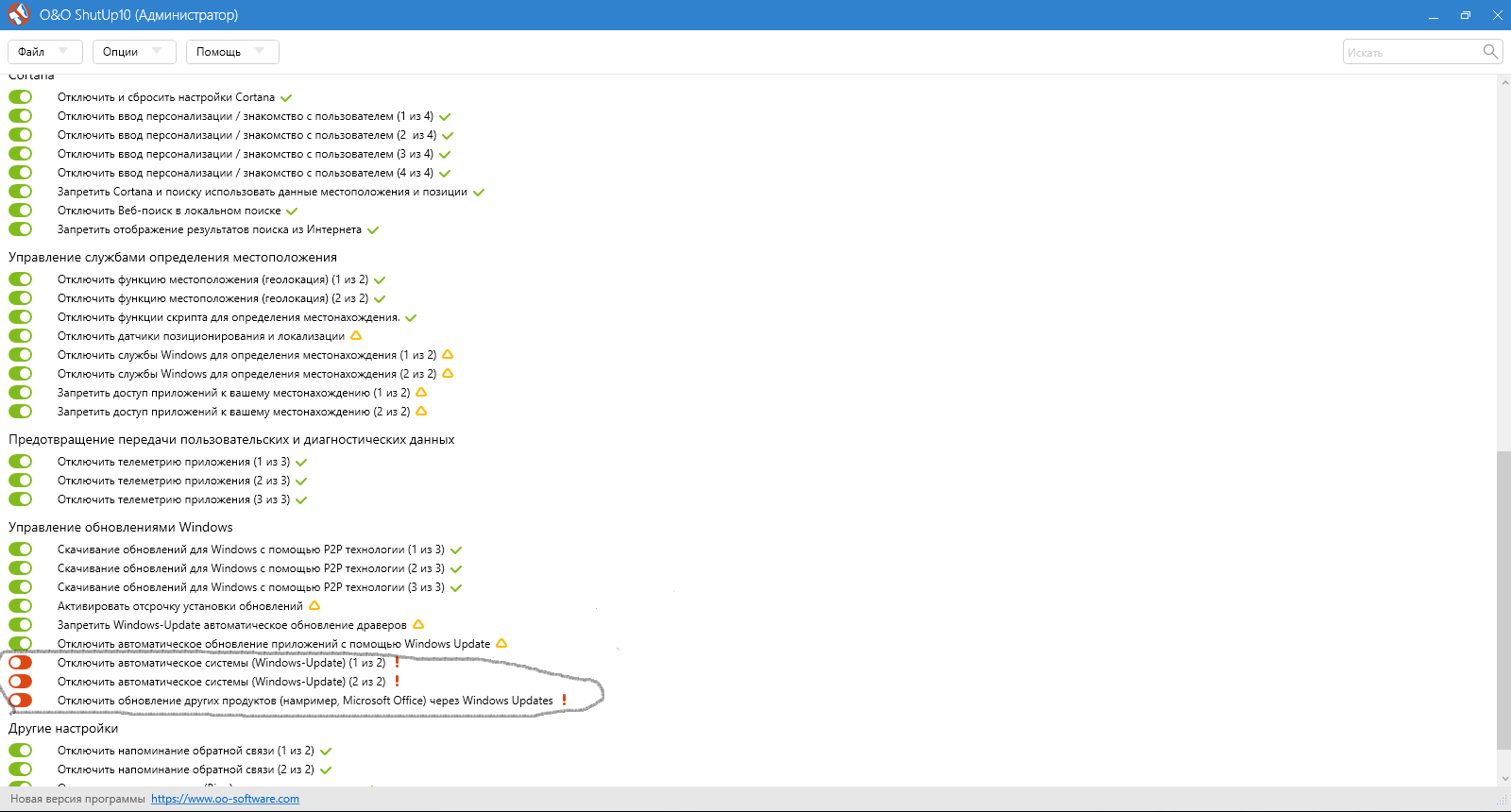Minimize the O&O ShutUp10 window
The width and height of the screenshot is (1511, 812).
coord(1434,15)
